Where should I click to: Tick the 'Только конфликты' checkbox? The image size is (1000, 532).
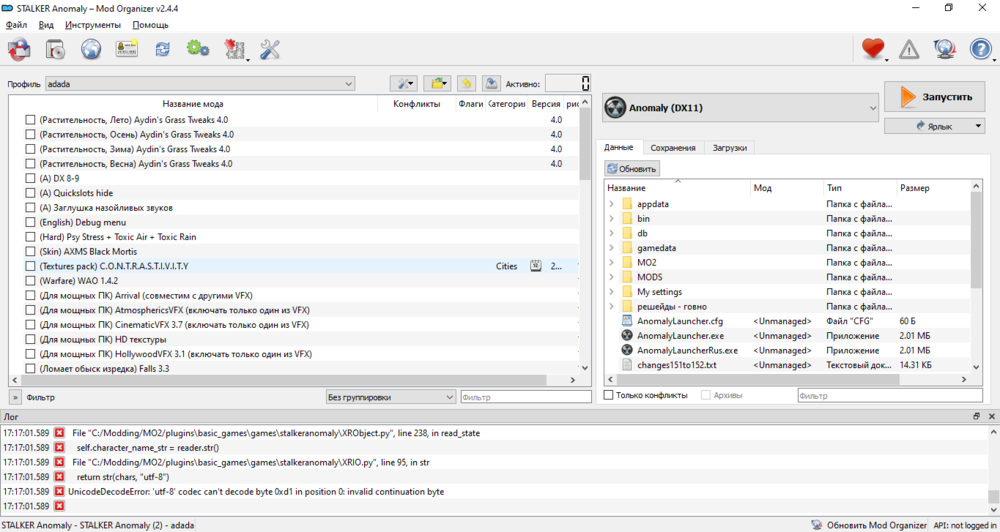click(x=609, y=396)
